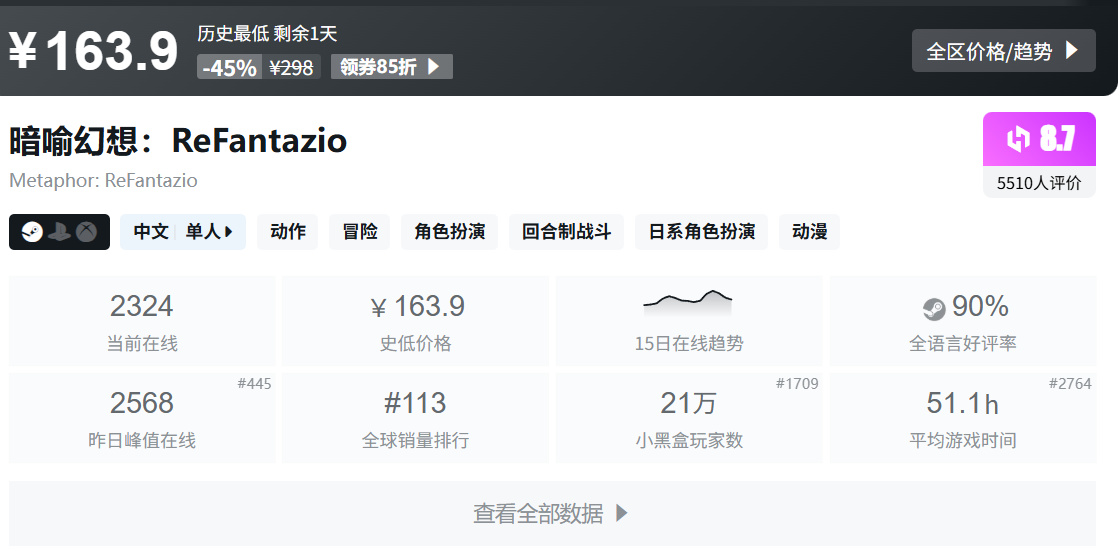This screenshot has width=1120, height=557.
Task: Click the #113 全球销量排行 stat card
Action: point(415,418)
